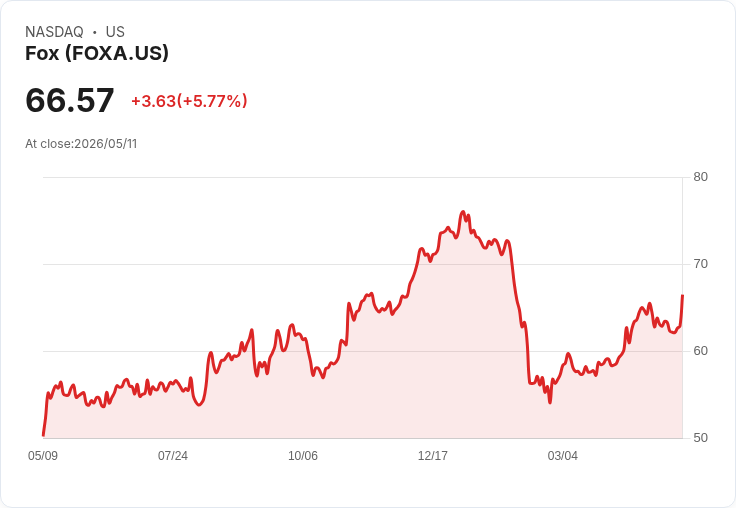The width and height of the screenshot is (736, 508).
Task: Click the 07/24 date axis label
Action: [x=173, y=455]
